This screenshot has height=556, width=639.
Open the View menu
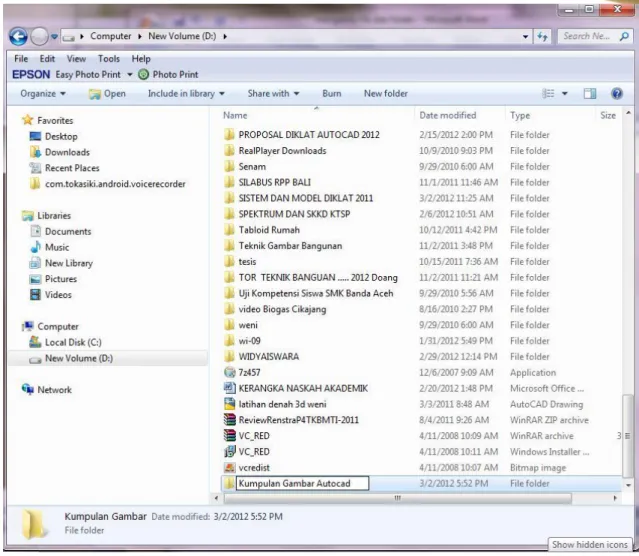pyautogui.click(x=76, y=59)
